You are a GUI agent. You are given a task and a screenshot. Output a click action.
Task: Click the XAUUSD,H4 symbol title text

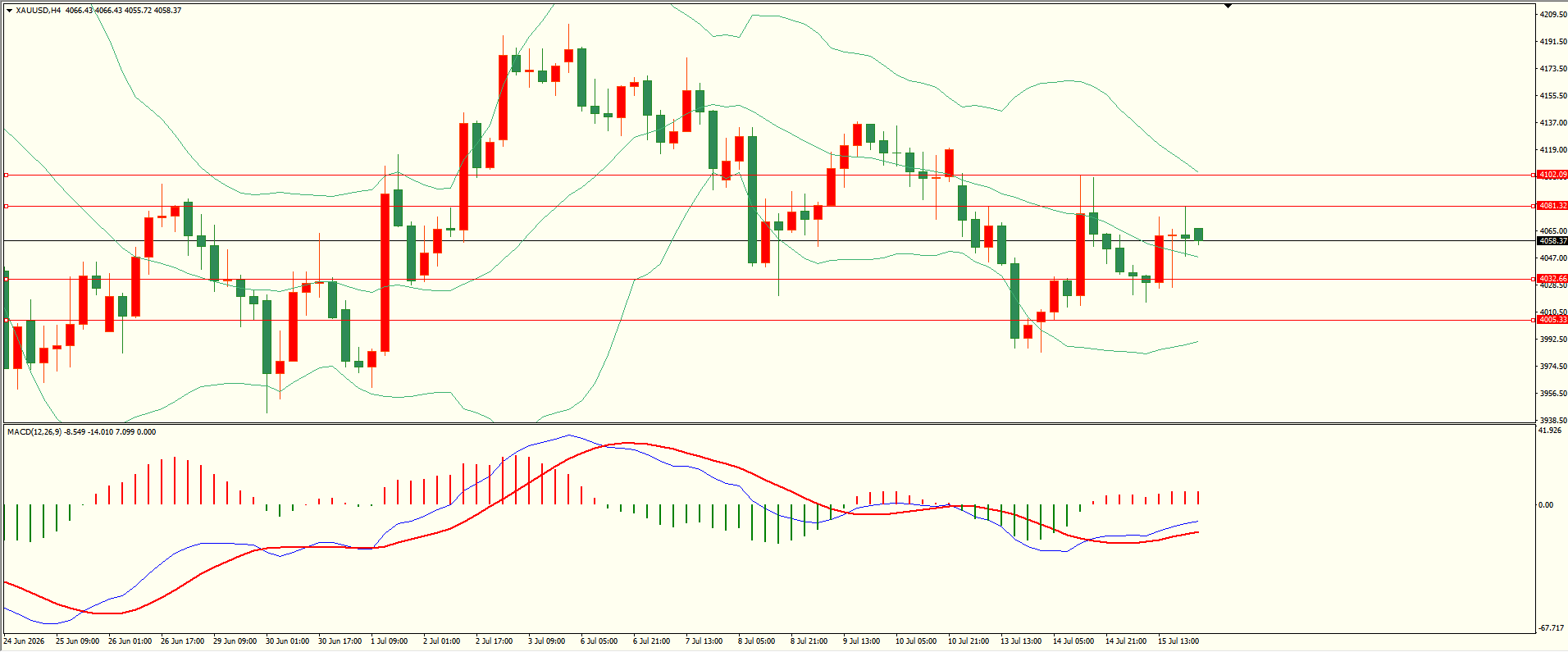tap(38, 11)
